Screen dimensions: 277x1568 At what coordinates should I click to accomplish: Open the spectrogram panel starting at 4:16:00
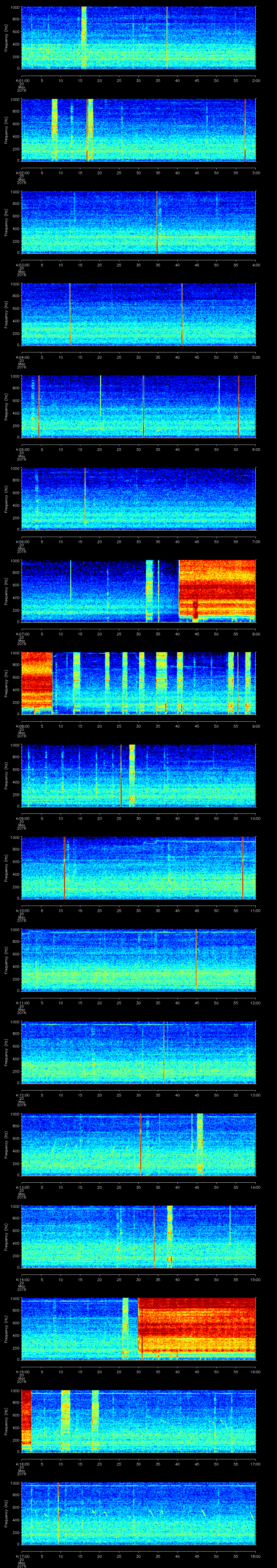click(x=139, y=1421)
